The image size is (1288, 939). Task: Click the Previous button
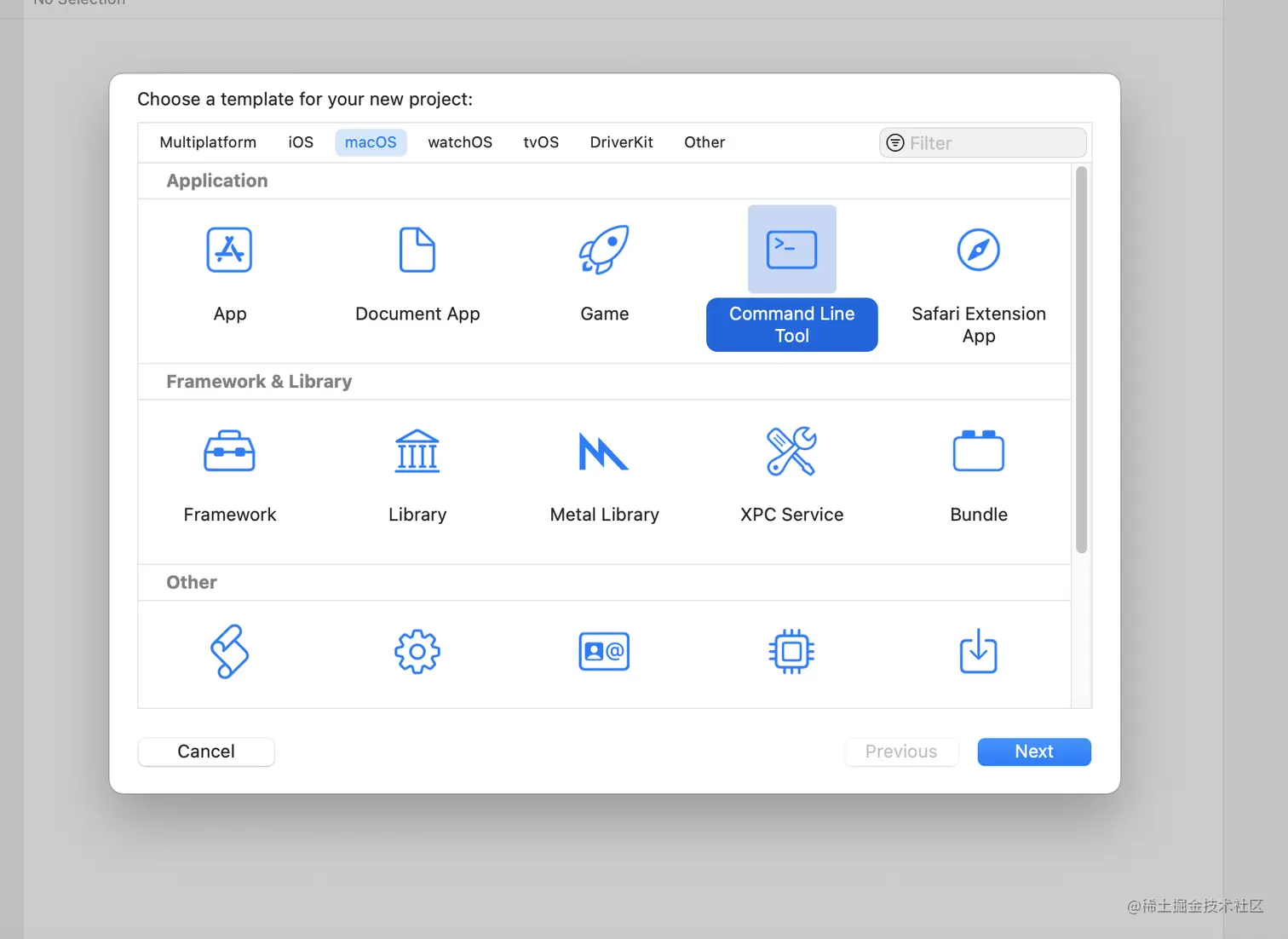[901, 752]
